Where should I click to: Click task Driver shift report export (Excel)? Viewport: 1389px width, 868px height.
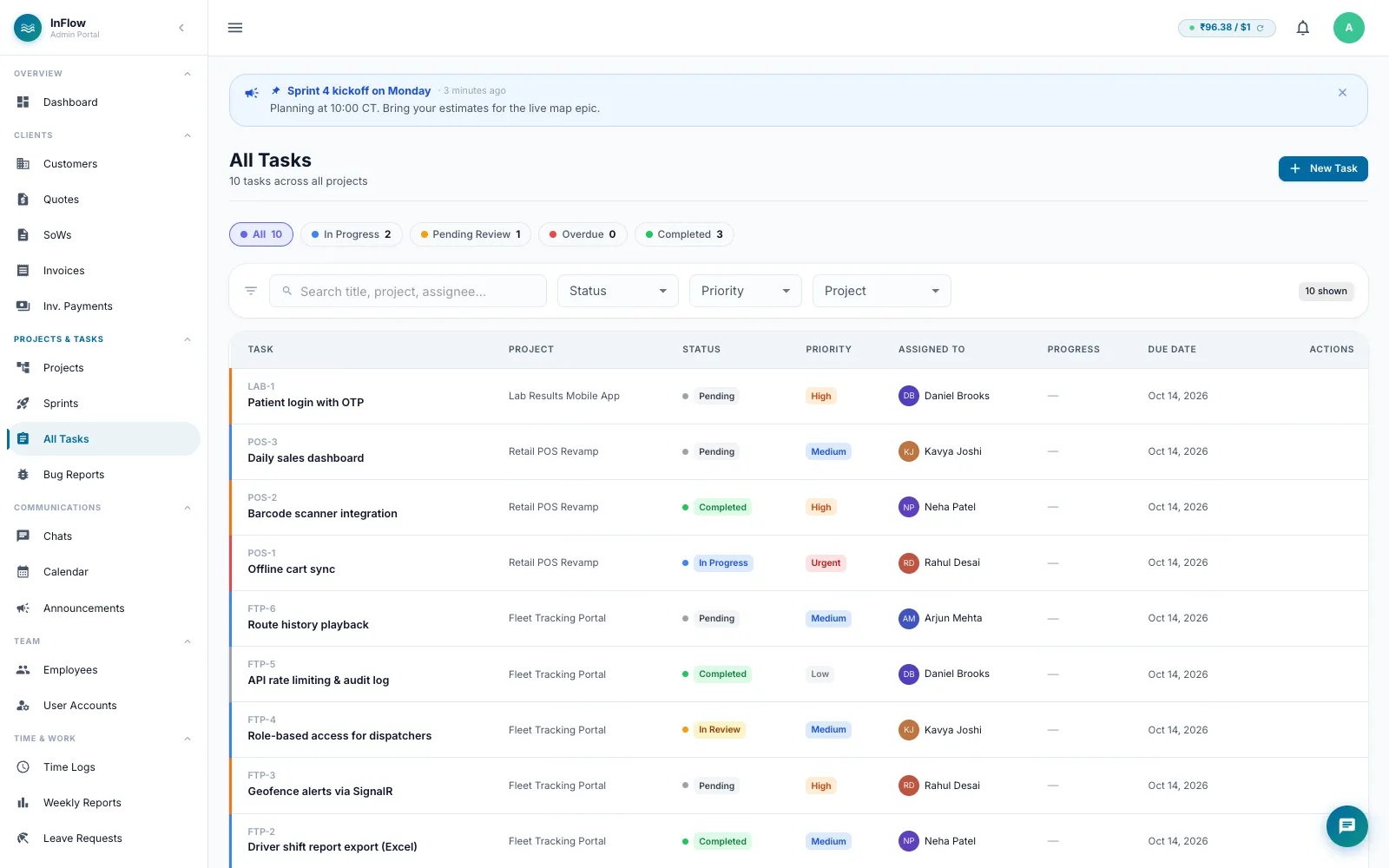tap(332, 847)
